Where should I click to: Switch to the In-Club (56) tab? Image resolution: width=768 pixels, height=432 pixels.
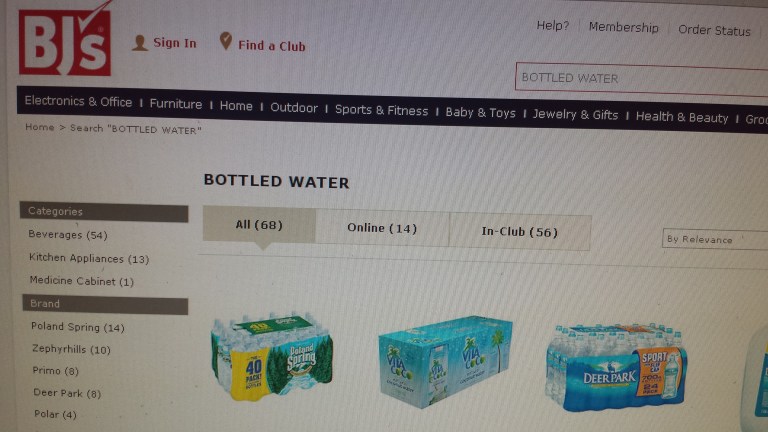(520, 232)
